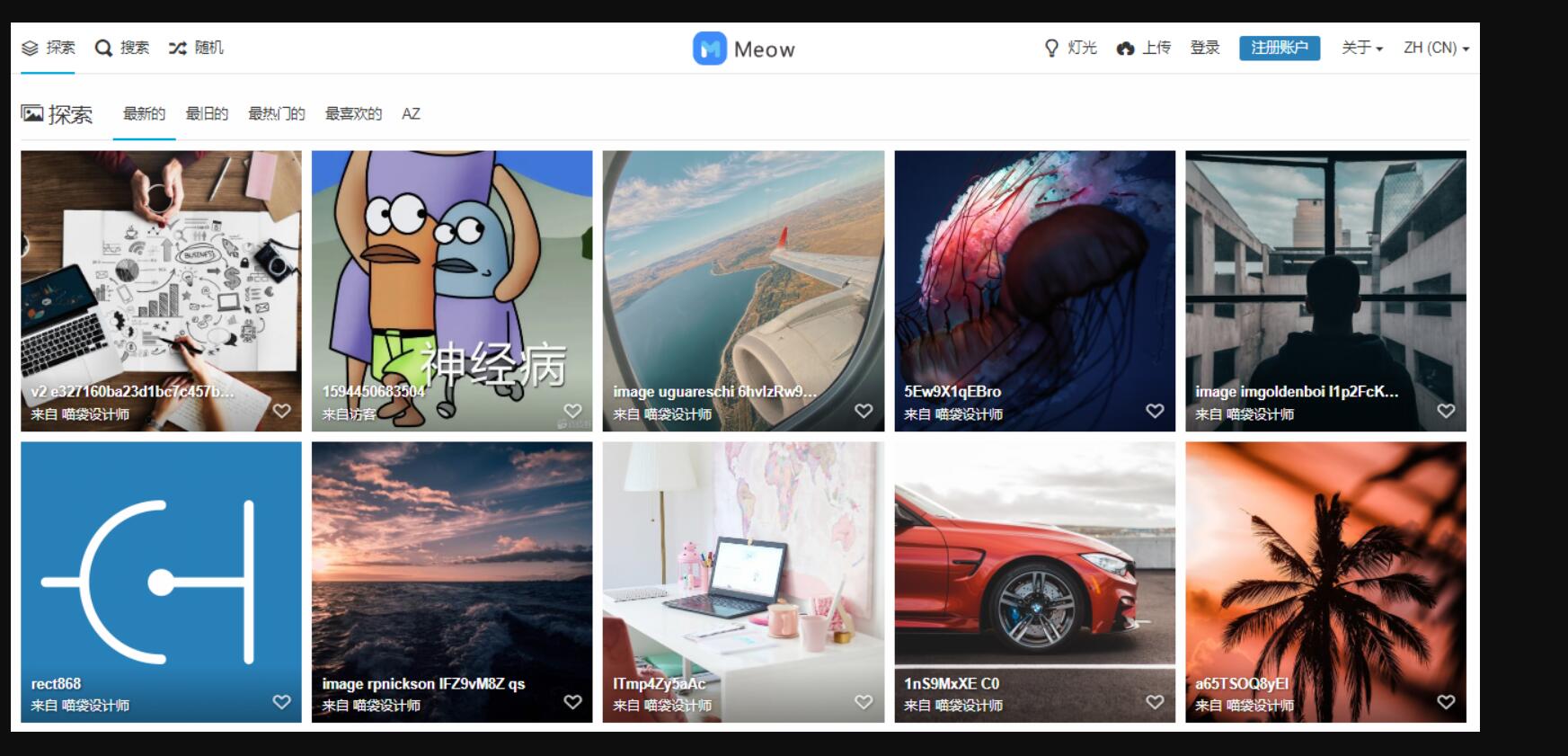
Task: Open the ZH (CN) language dropdown
Action: coord(1437,48)
